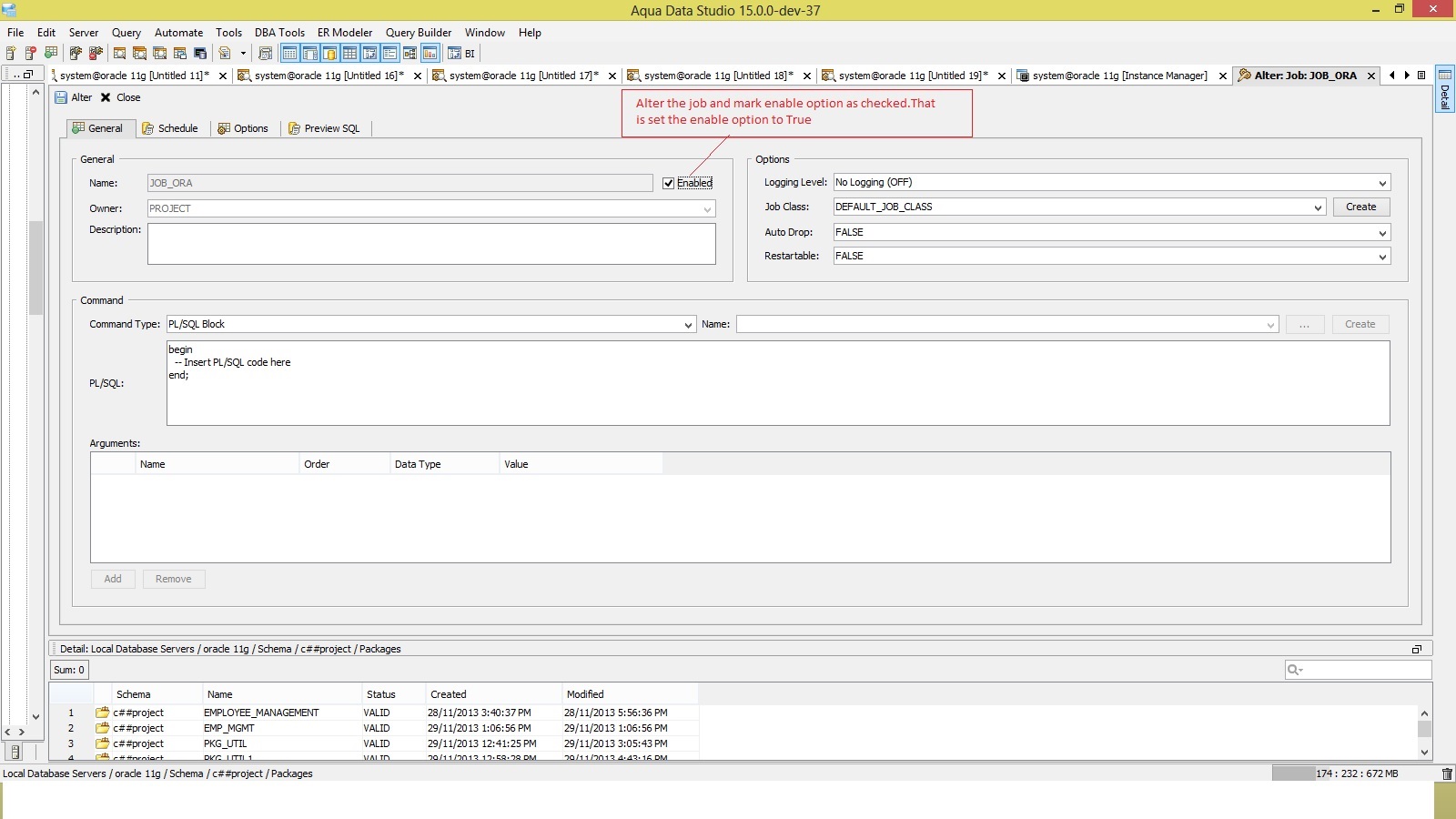Screen dimensions: 1456x819
Task: Click the diagram layout toolbar icon
Action: coord(409,54)
